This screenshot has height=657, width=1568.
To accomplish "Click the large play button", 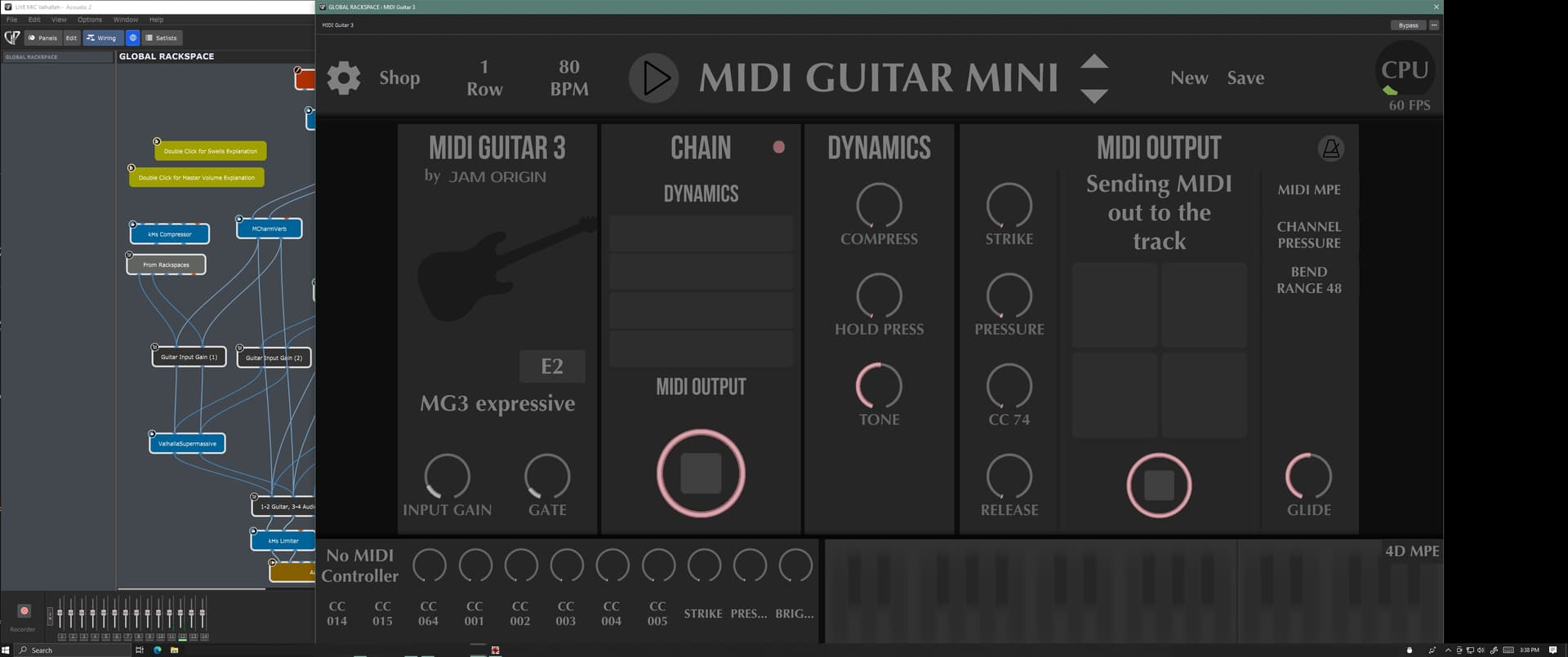I will click(x=653, y=78).
